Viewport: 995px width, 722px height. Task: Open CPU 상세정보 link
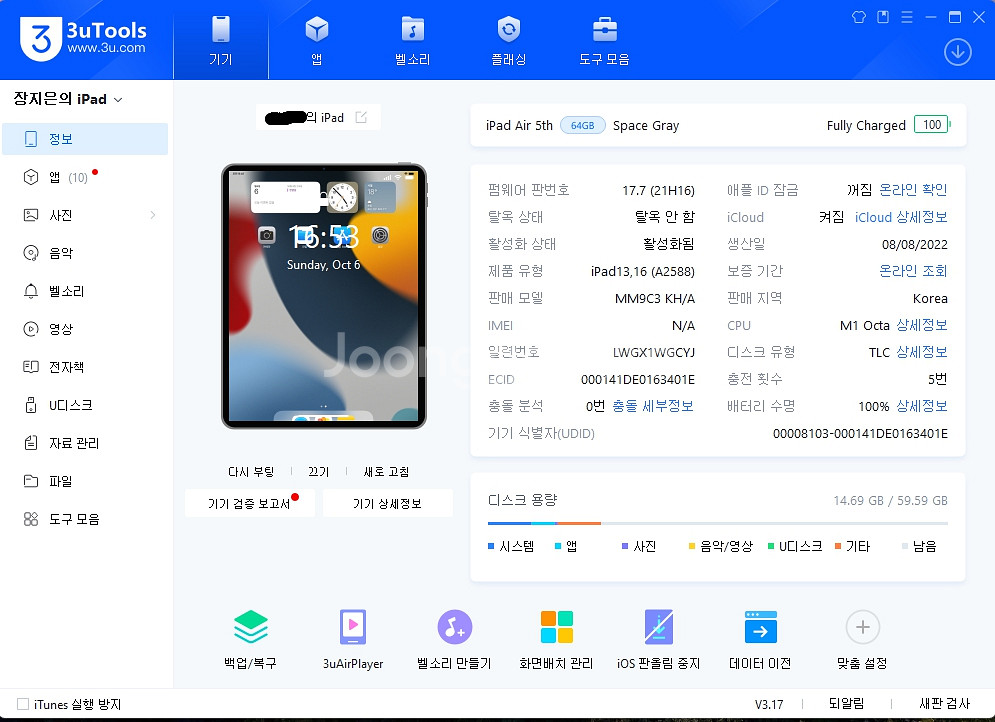tap(922, 325)
